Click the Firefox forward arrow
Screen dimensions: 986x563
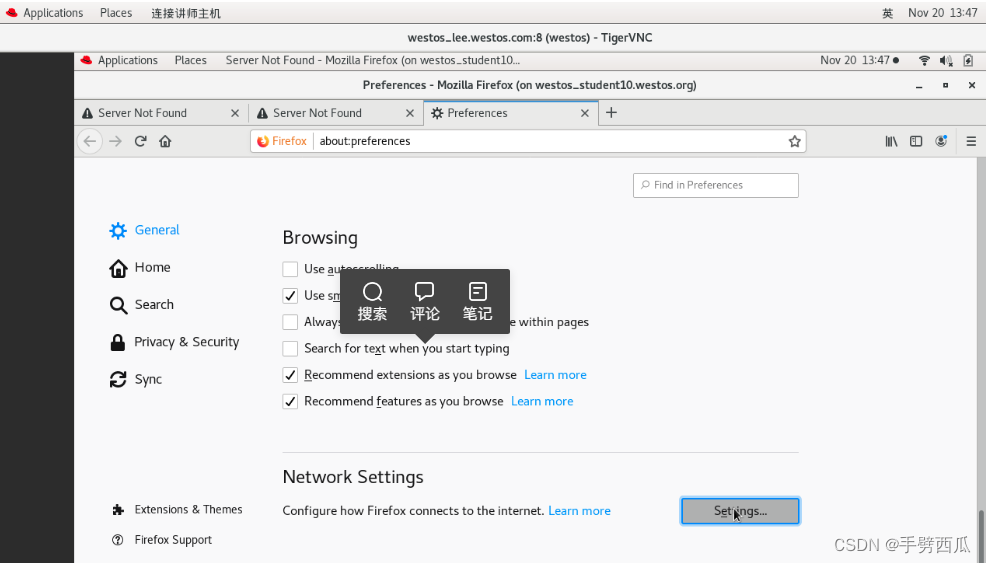click(115, 141)
